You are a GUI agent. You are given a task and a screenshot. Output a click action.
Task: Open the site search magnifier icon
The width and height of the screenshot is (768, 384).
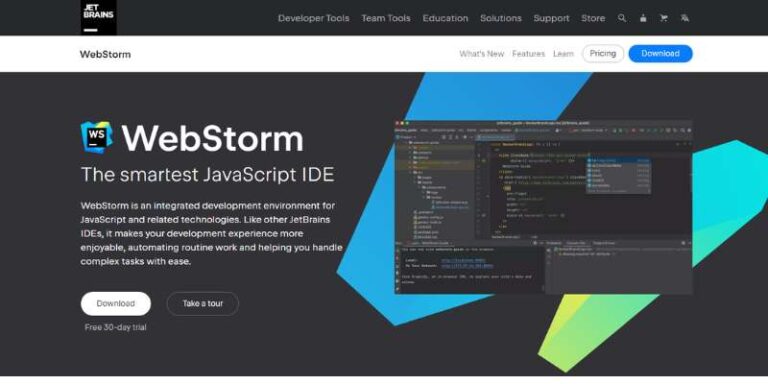point(622,18)
